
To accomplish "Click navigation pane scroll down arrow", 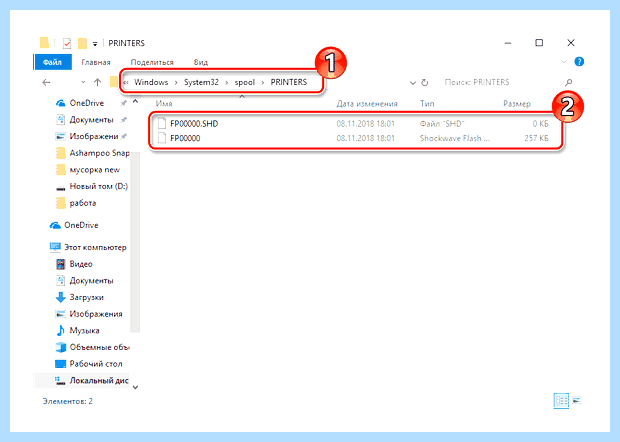I will (x=135, y=387).
